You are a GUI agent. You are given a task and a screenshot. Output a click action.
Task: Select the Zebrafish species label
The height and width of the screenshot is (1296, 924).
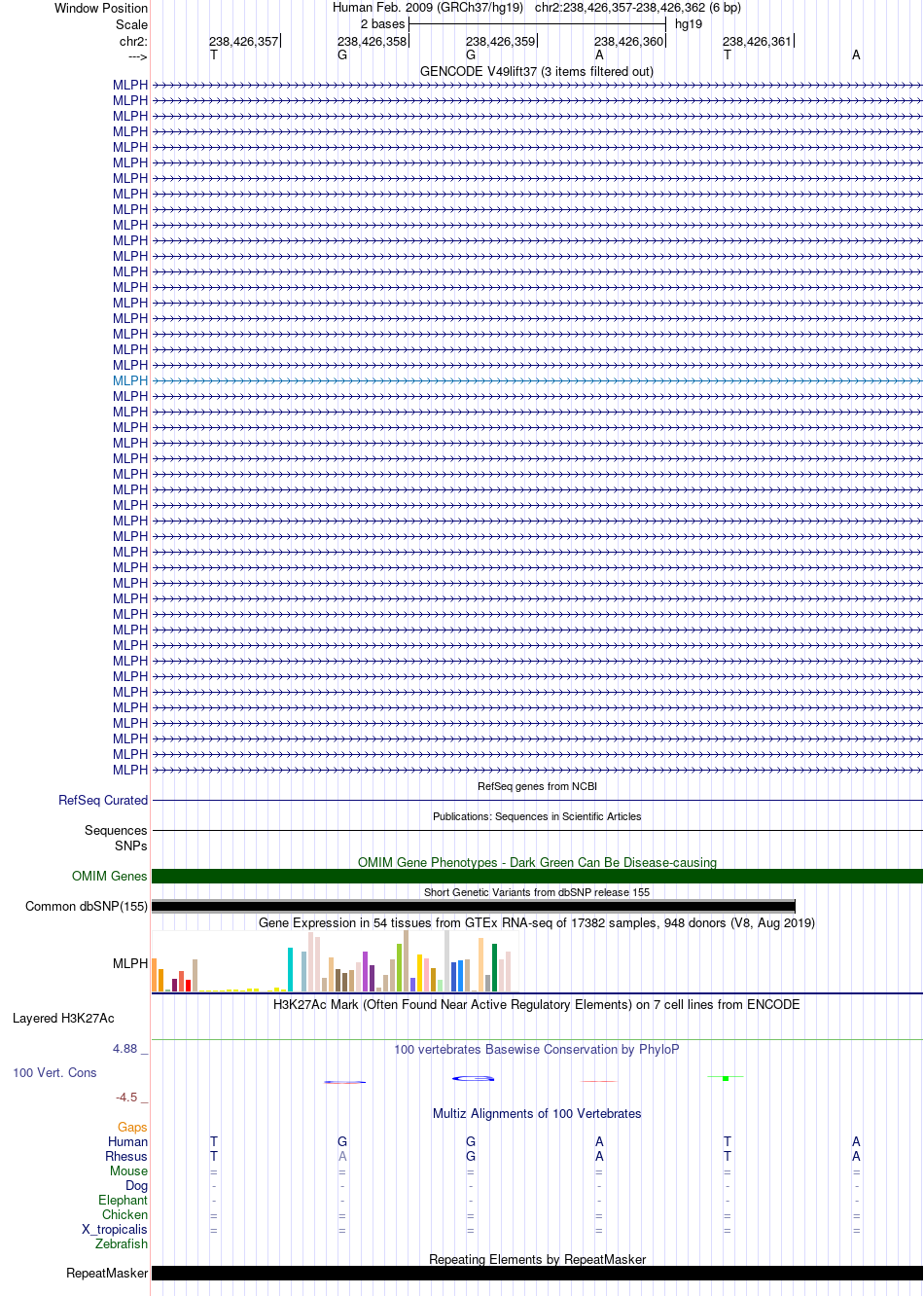click(122, 1243)
